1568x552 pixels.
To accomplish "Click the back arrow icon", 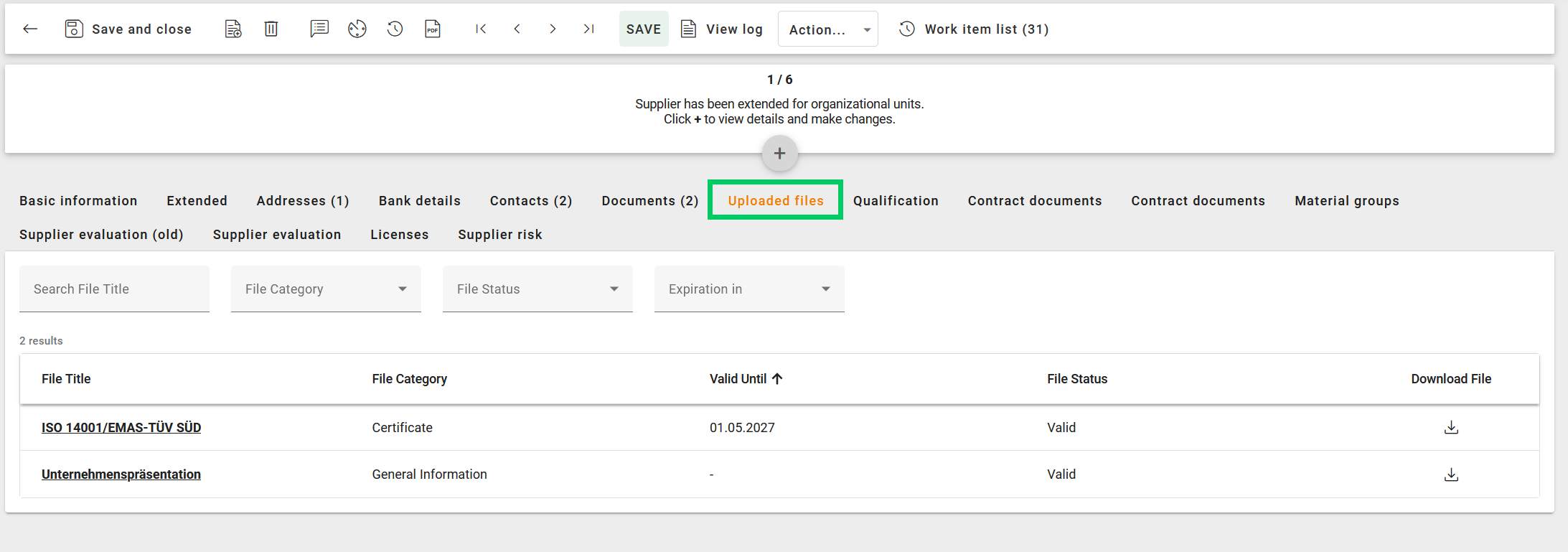I will [30, 29].
